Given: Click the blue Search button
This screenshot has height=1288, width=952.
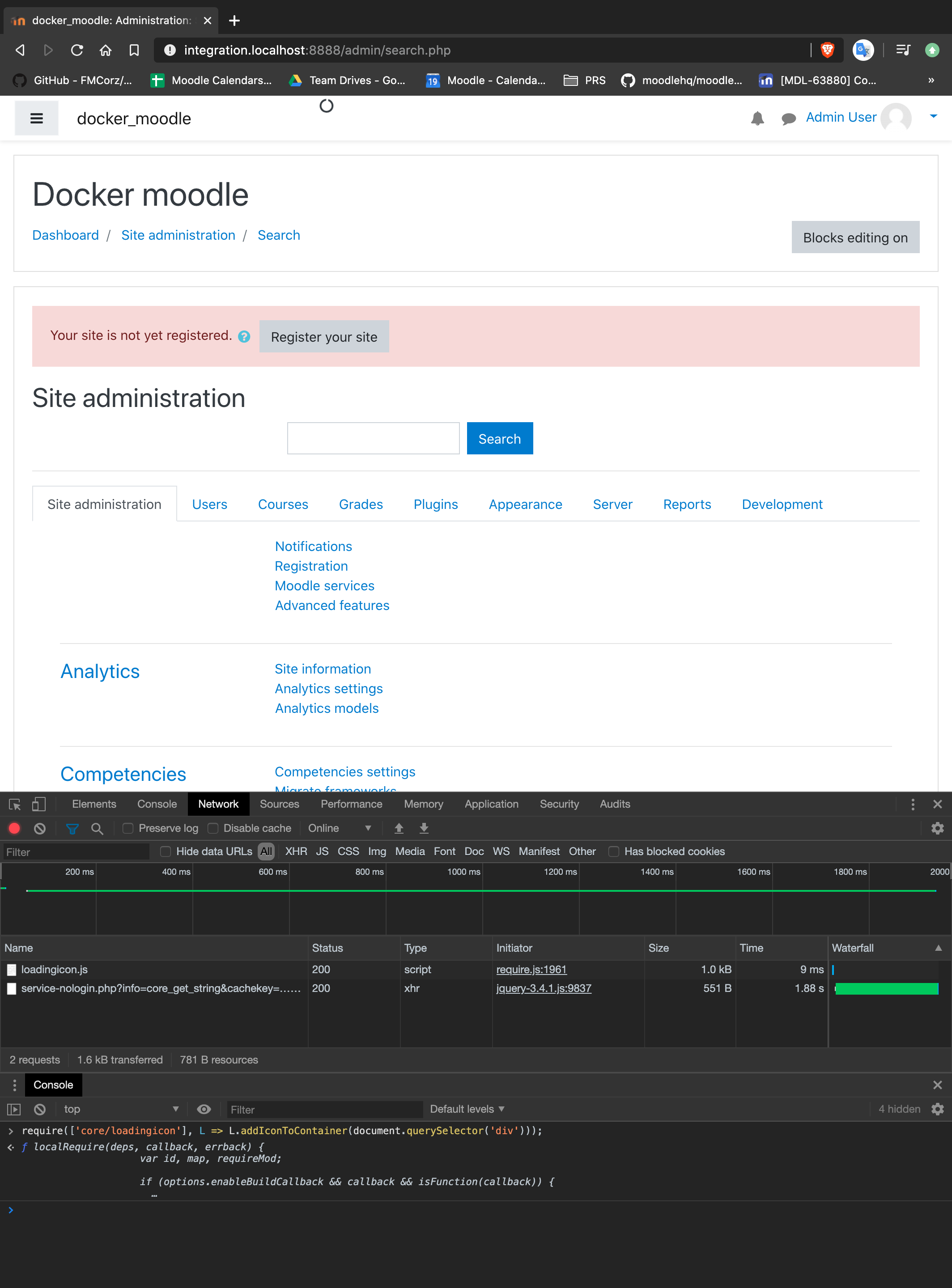Looking at the screenshot, I should (500, 438).
